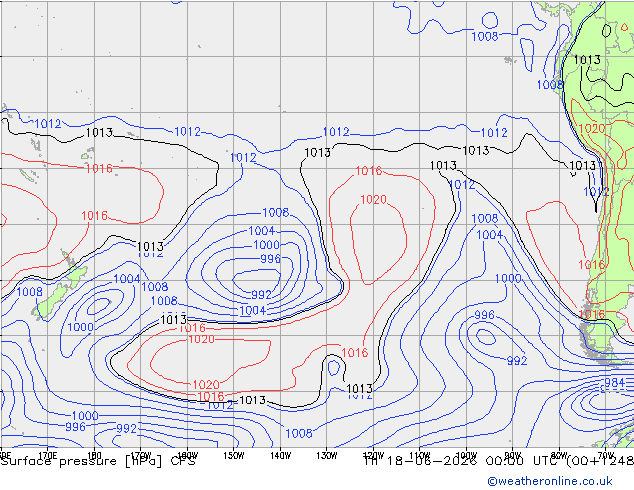Click the 150W longitude label
This screenshot has height=490, width=634.
[234, 456]
